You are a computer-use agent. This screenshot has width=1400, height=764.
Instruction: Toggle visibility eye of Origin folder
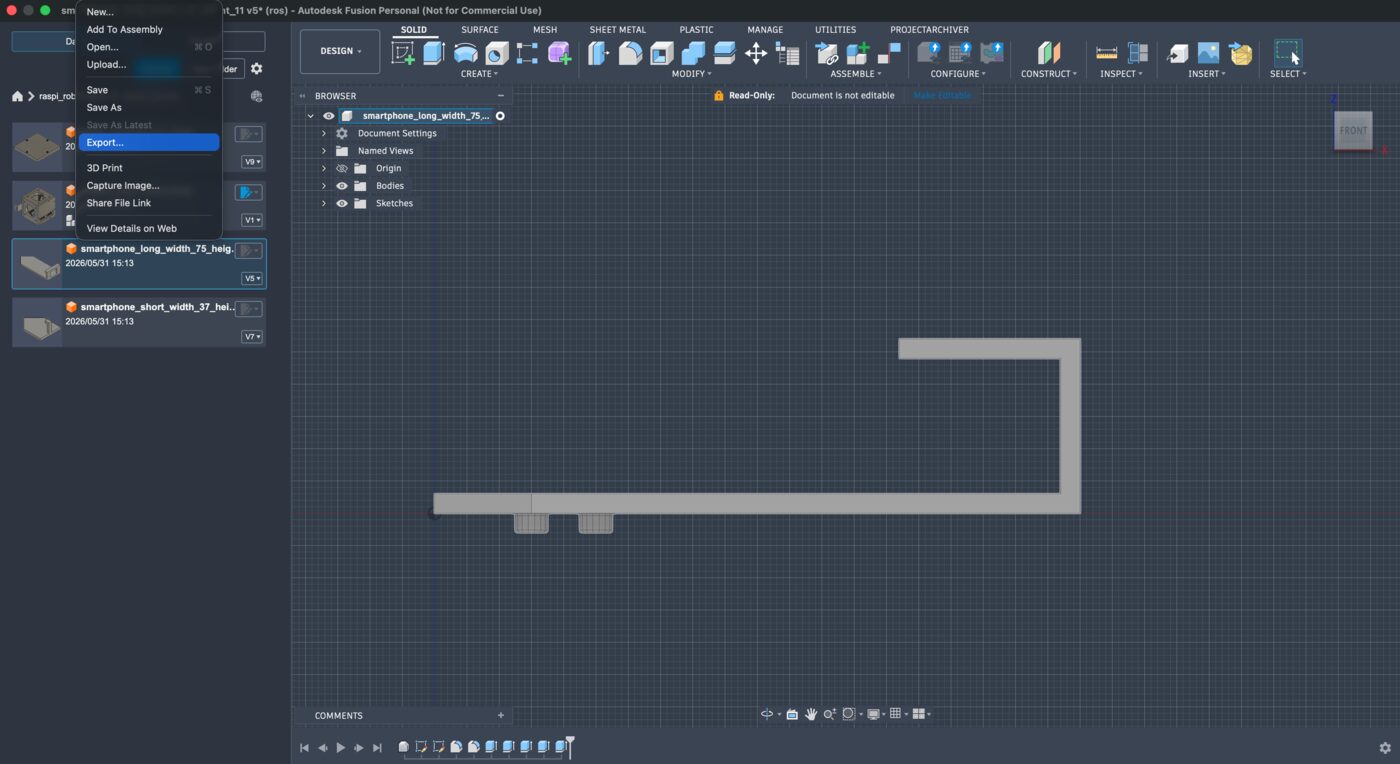coord(342,168)
